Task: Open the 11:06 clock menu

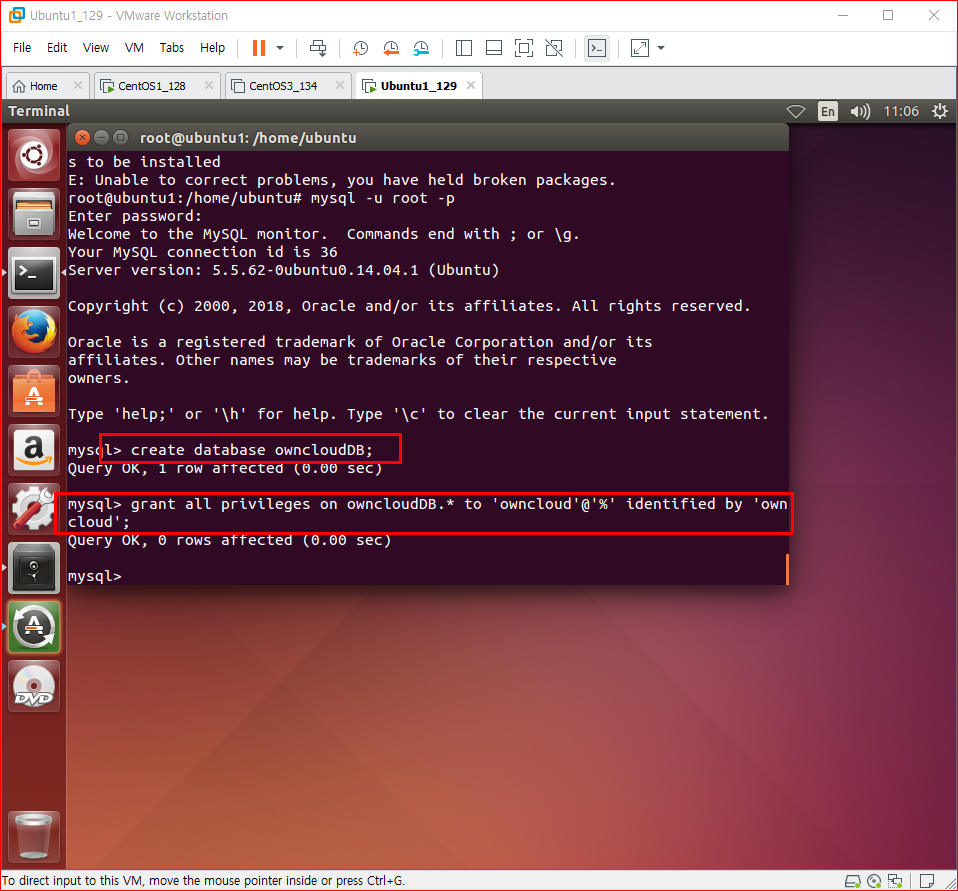Action: click(x=901, y=111)
